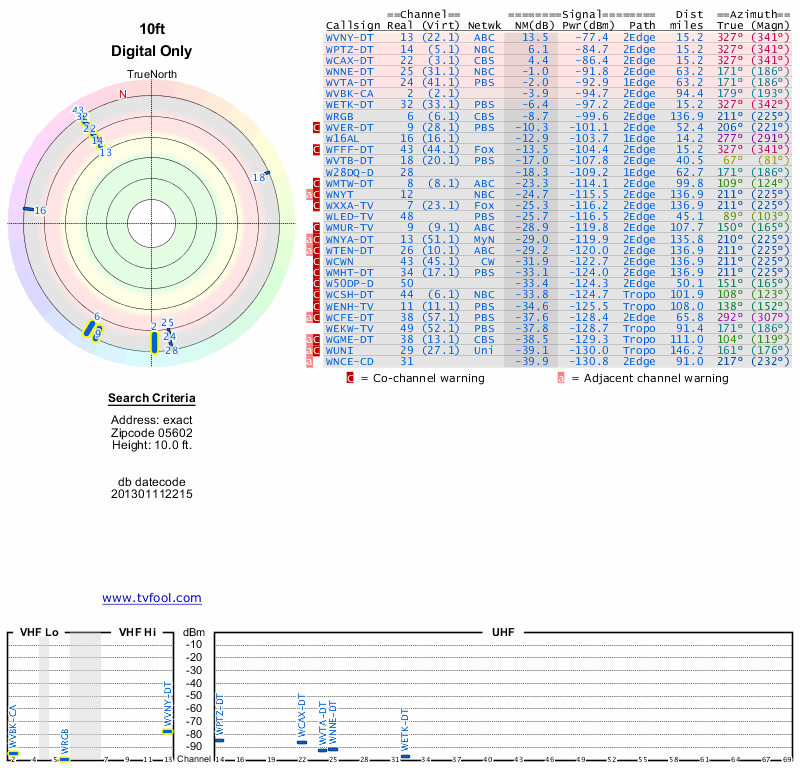Click the adjacent channel 'a' icon beside WNYT
This screenshot has height=768, width=800.
click(x=309, y=194)
